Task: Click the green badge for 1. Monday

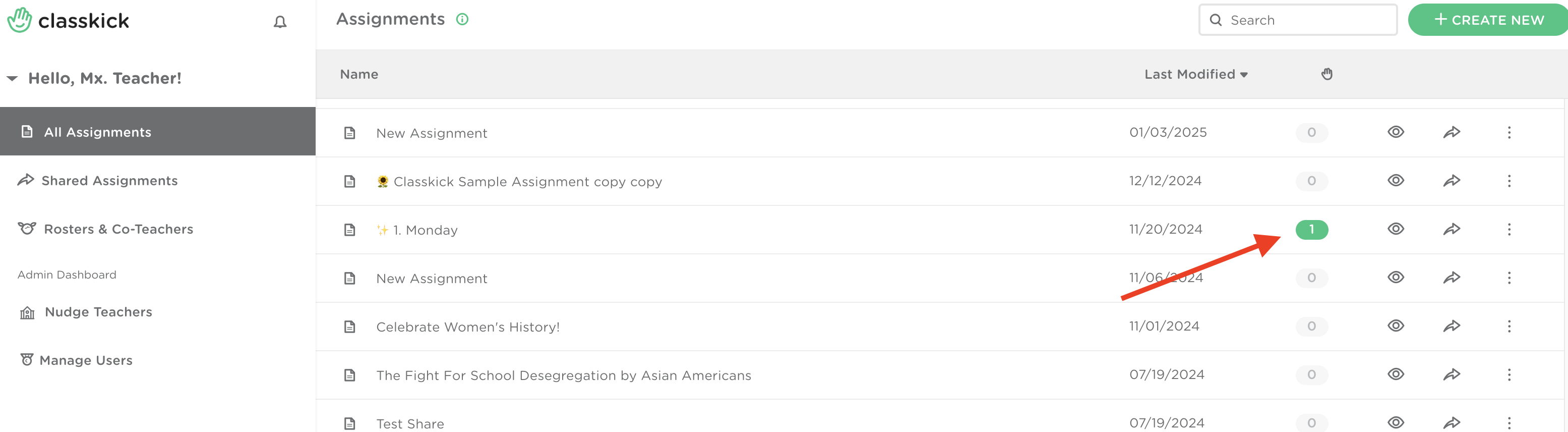Action: (x=1312, y=230)
